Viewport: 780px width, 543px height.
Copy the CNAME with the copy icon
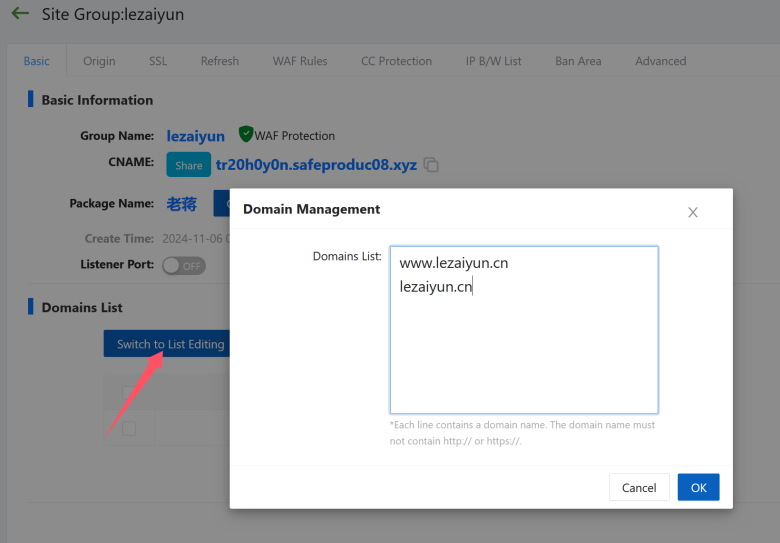pos(431,165)
